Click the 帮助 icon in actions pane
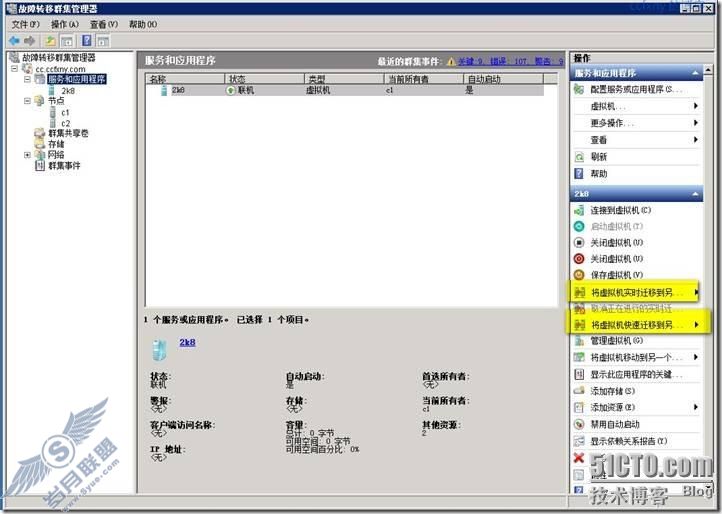The image size is (722, 514). tap(579, 174)
